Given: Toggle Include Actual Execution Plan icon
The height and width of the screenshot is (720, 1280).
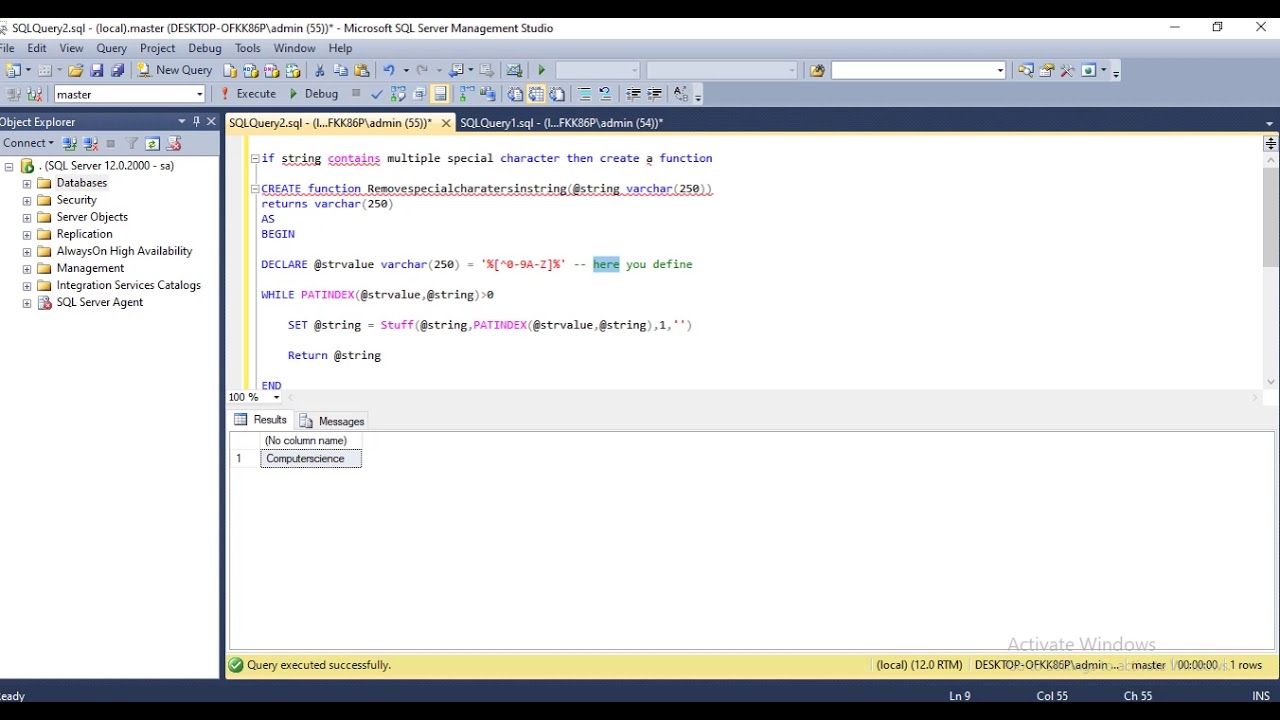Looking at the screenshot, I should (x=466, y=94).
